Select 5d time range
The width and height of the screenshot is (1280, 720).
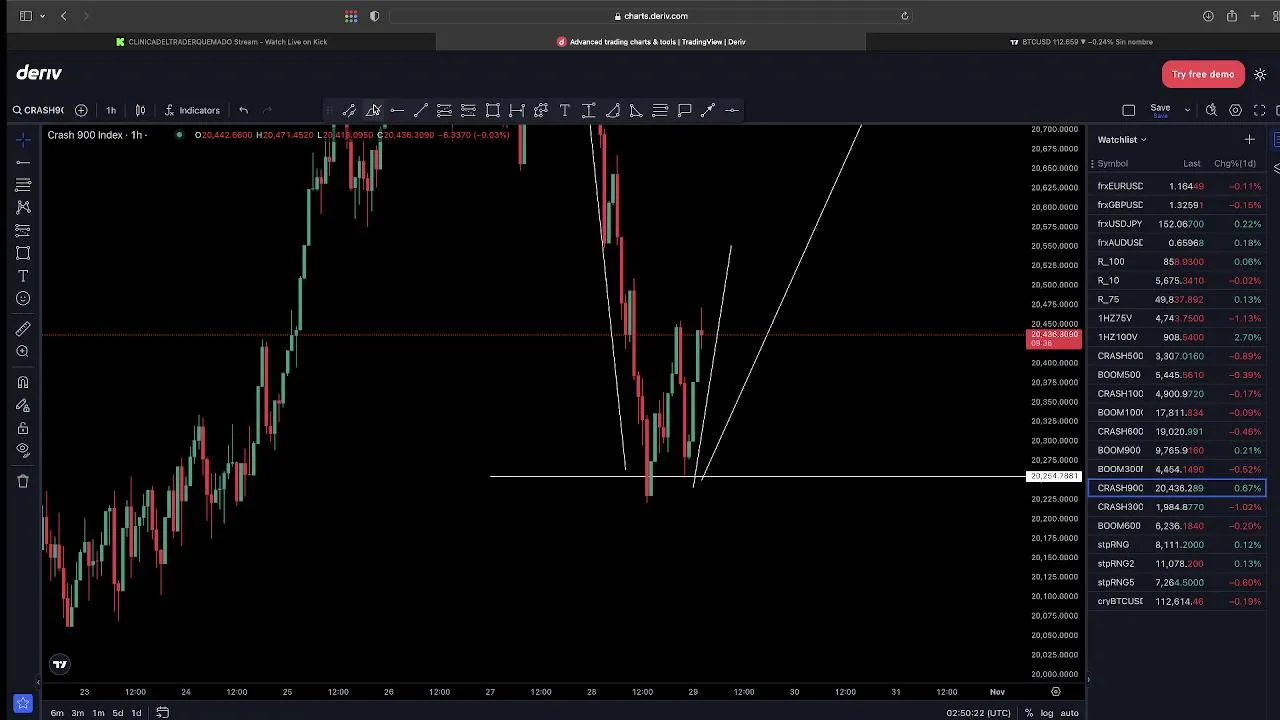pyautogui.click(x=118, y=713)
